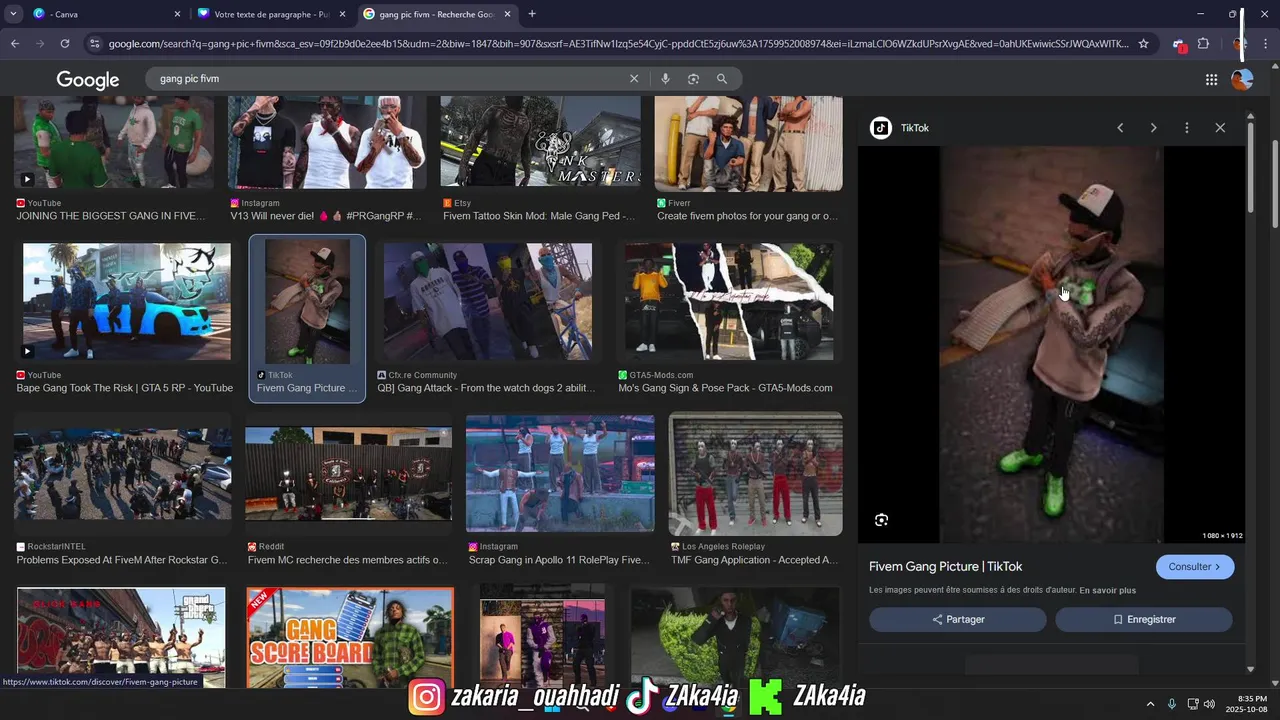Viewport: 1280px width, 720px height.
Task: Click TMF Gang Application - Accepted caption
Action: [755, 560]
